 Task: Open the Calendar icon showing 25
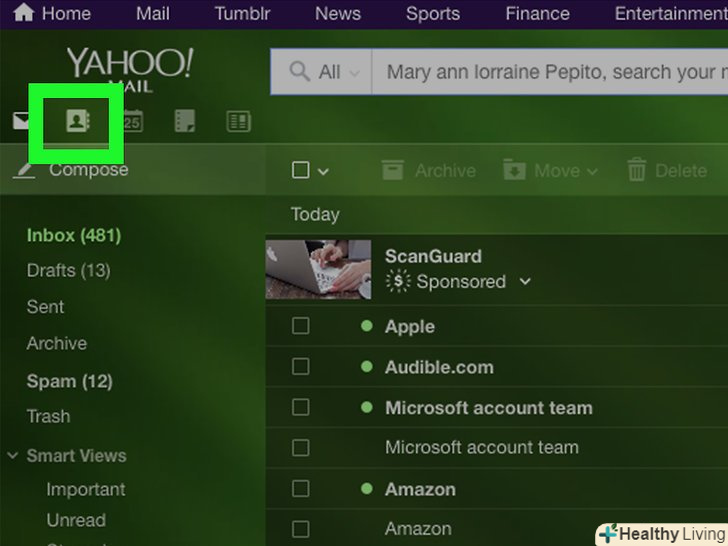(x=133, y=121)
